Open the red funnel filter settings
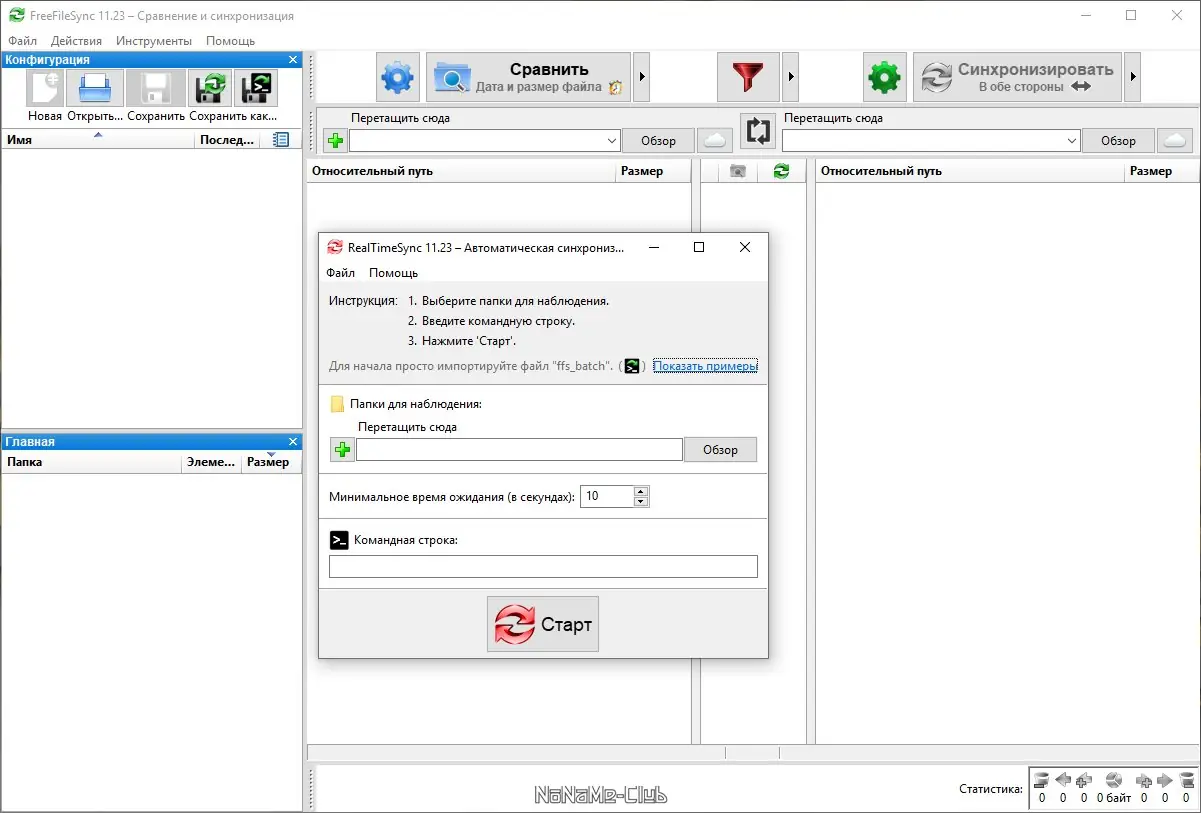Screen dimensions: 1201x813 [748, 77]
